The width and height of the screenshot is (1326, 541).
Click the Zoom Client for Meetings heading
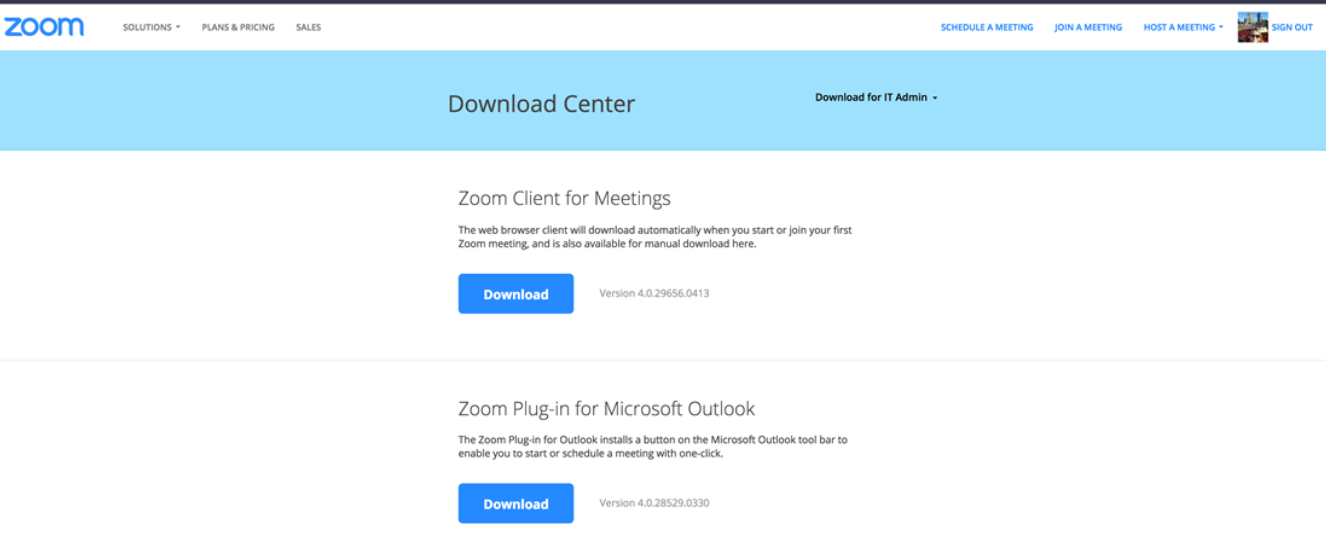(x=564, y=198)
